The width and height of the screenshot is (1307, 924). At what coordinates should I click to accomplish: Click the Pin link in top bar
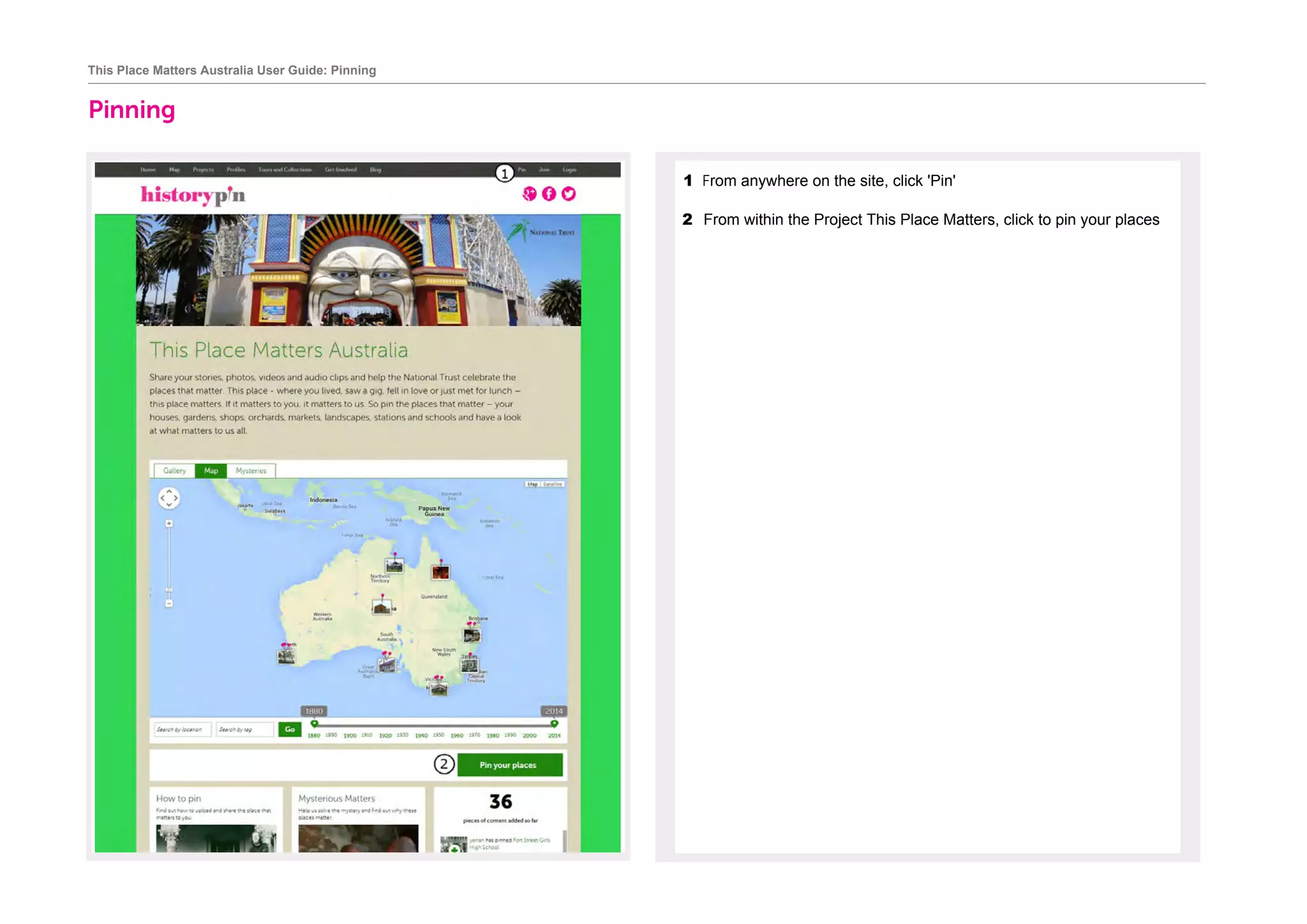[x=521, y=170]
